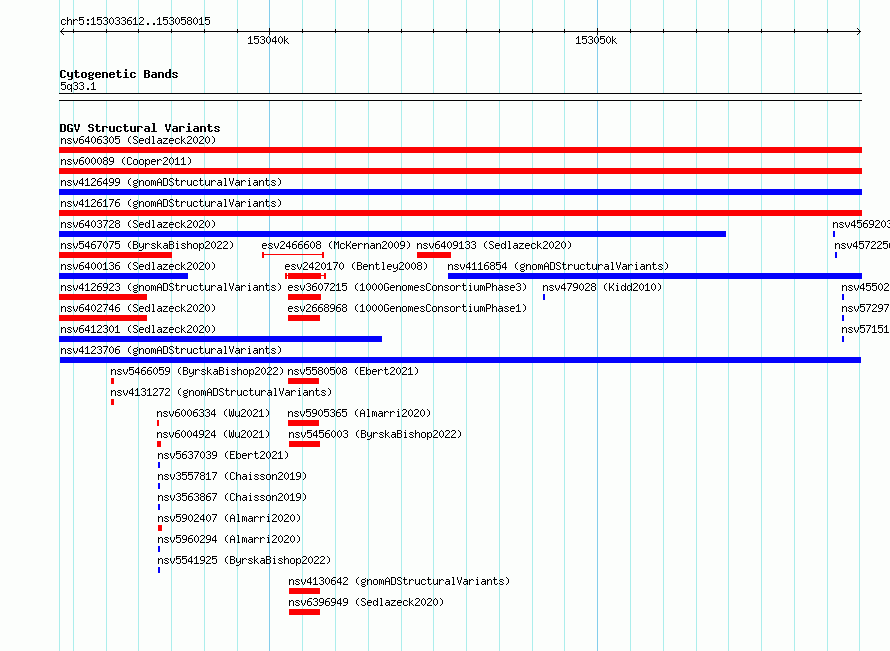Image resolution: width=890 pixels, height=651 pixels.
Task: Open esv2466608 (McKernan2009) label
Action: (x=336, y=245)
